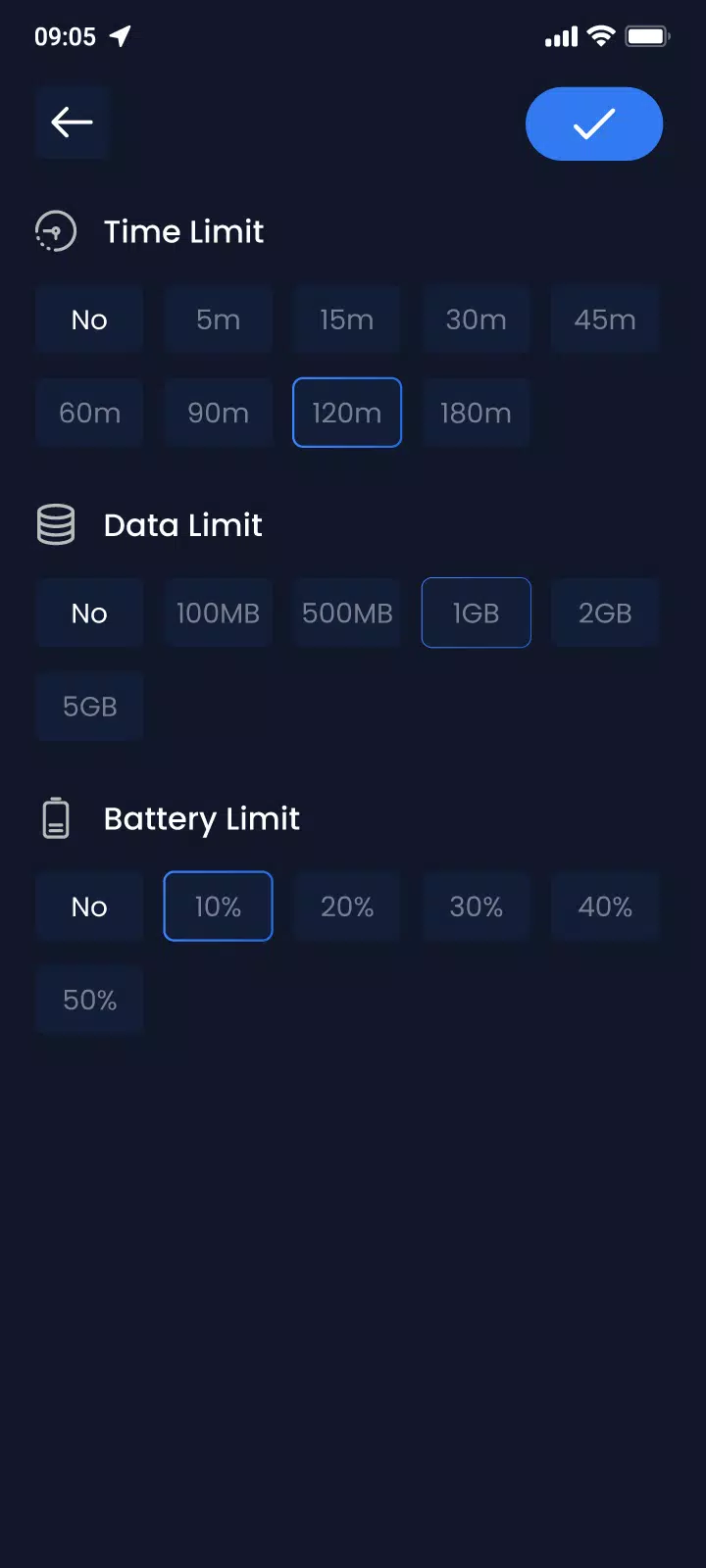Viewport: 706px width, 1568px height.
Task: Tap the Battery Limit battery icon
Action: (x=56, y=818)
